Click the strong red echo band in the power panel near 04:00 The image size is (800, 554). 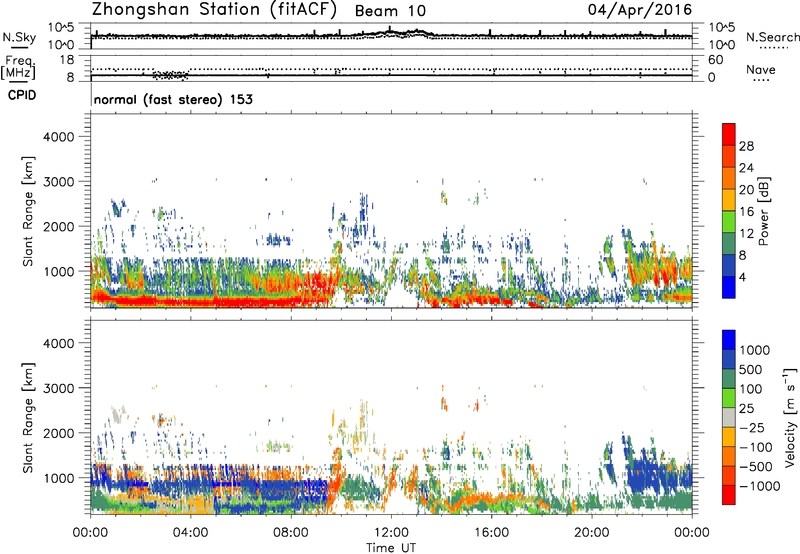pyautogui.click(x=190, y=301)
